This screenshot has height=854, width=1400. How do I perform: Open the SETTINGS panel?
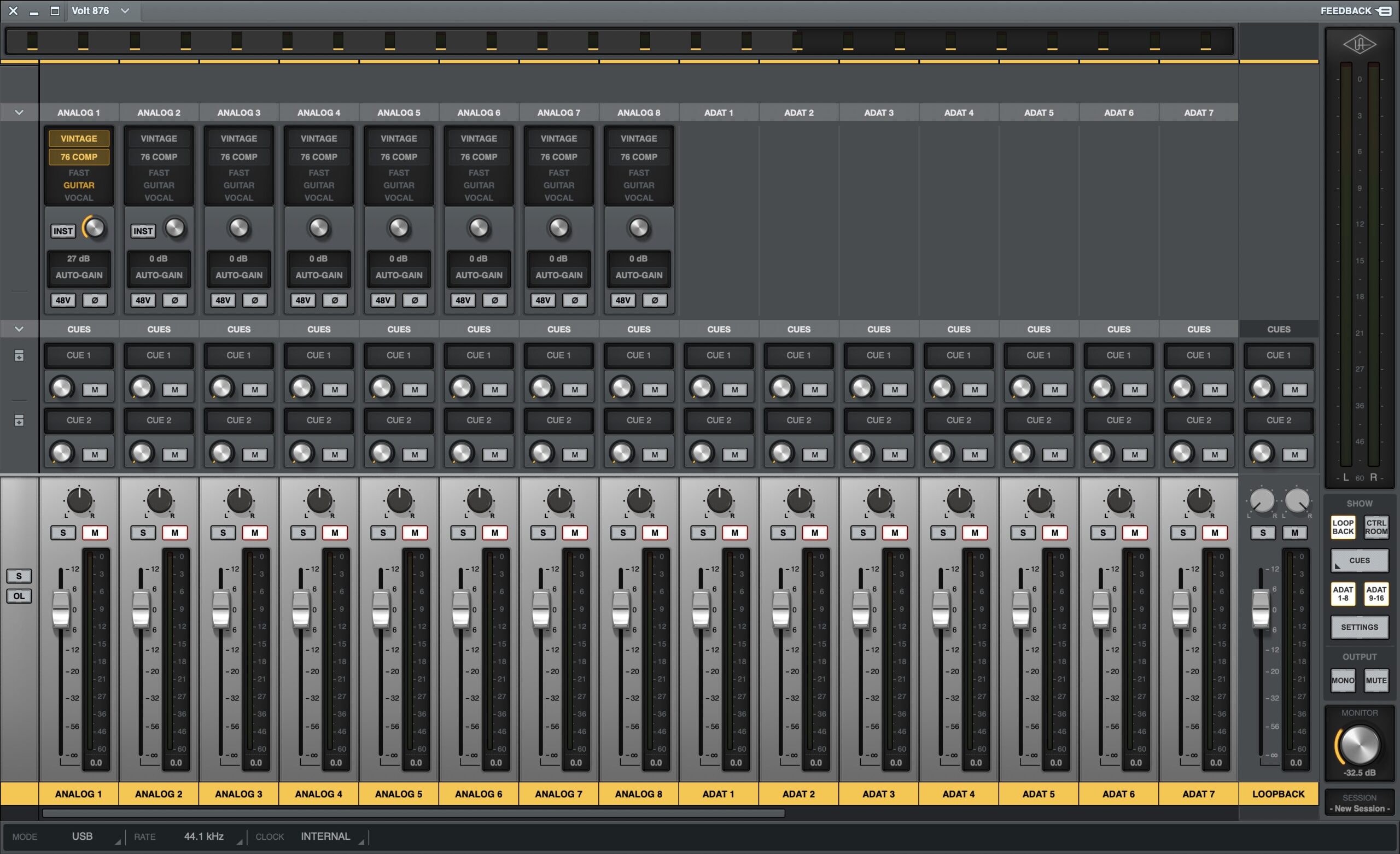point(1359,627)
